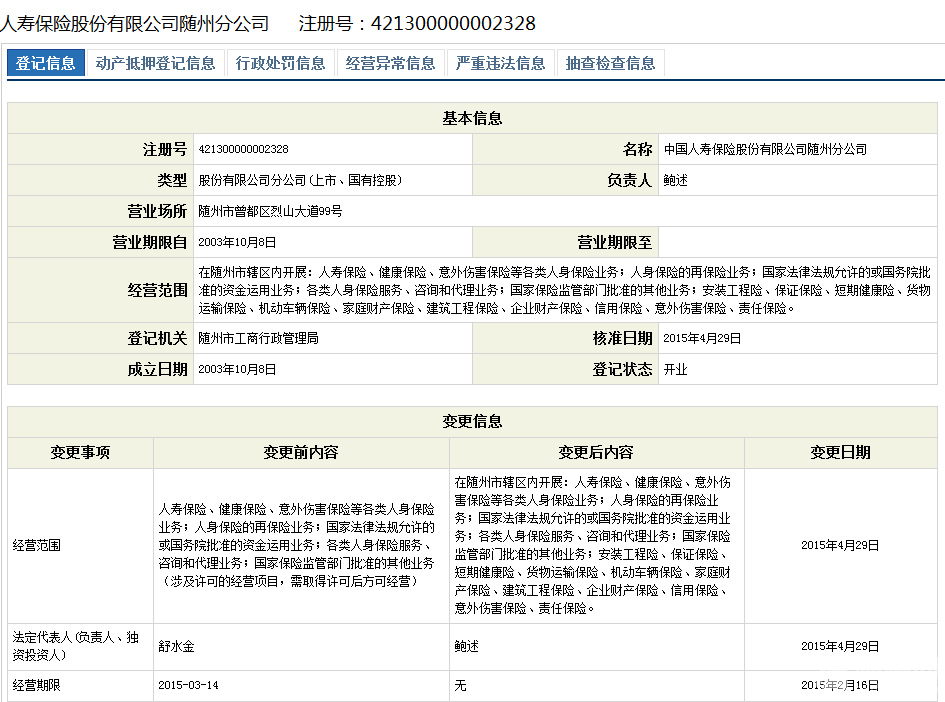Click the page title 人寿保险股份有限公司随州分公司
This screenshot has height=702, width=945.
(x=134, y=24)
